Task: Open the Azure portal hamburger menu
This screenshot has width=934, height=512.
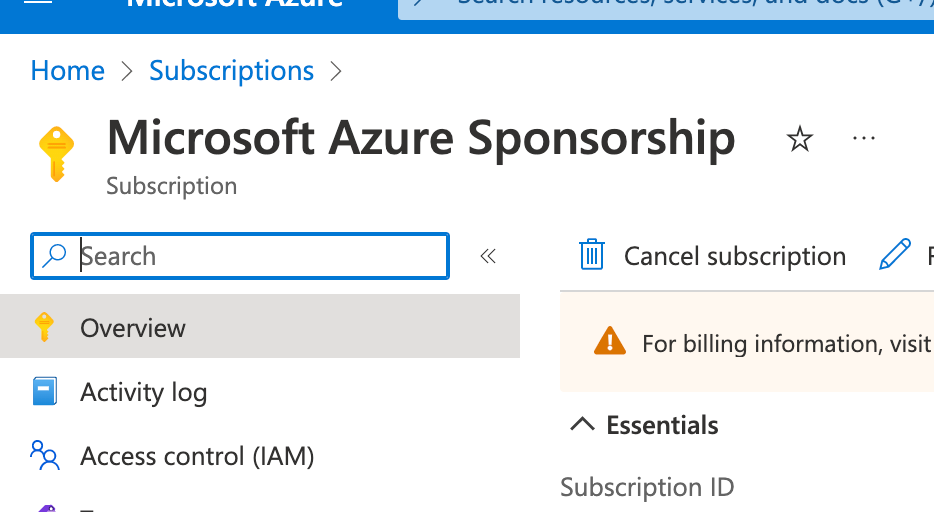Action: pos(38,3)
